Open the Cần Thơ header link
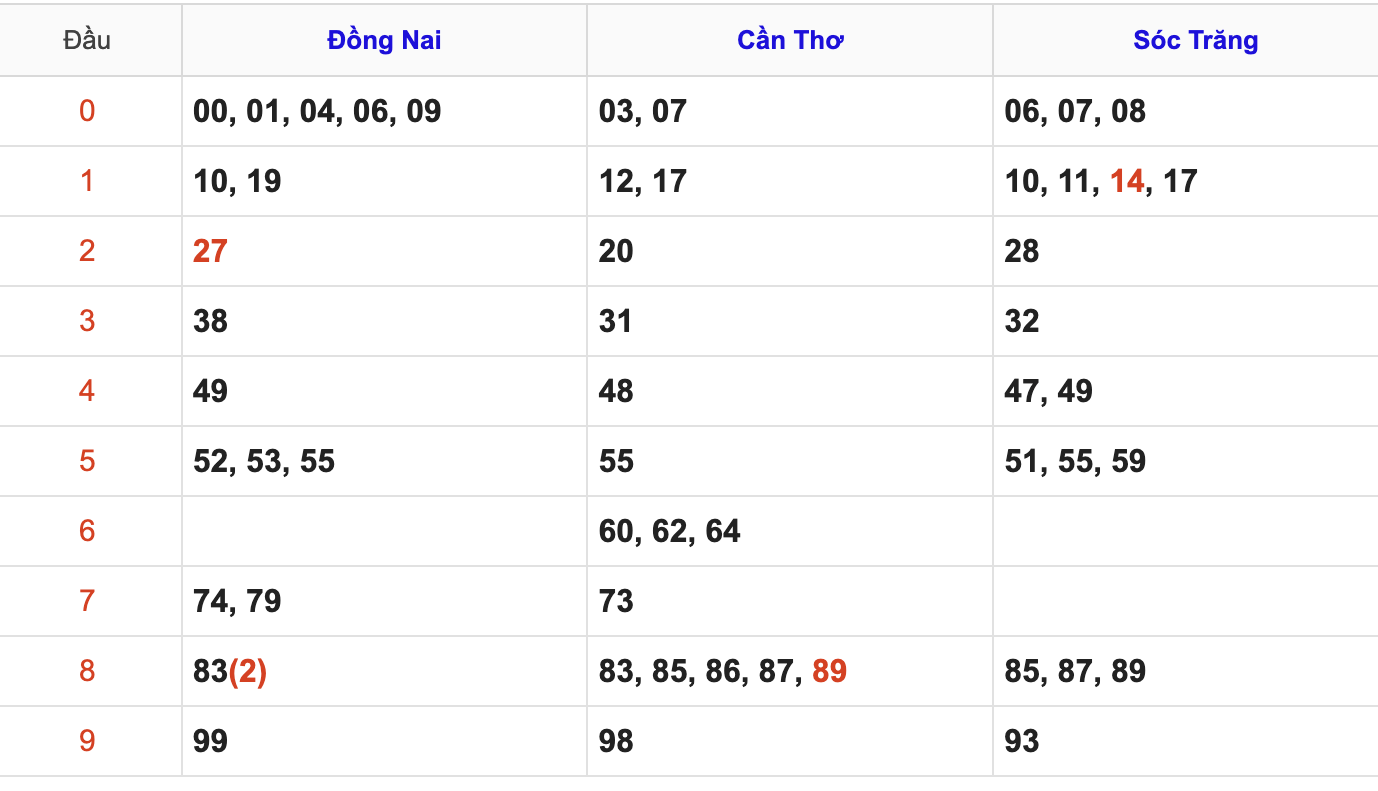This screenshot has width=1378, height=791. coord(790,40)
